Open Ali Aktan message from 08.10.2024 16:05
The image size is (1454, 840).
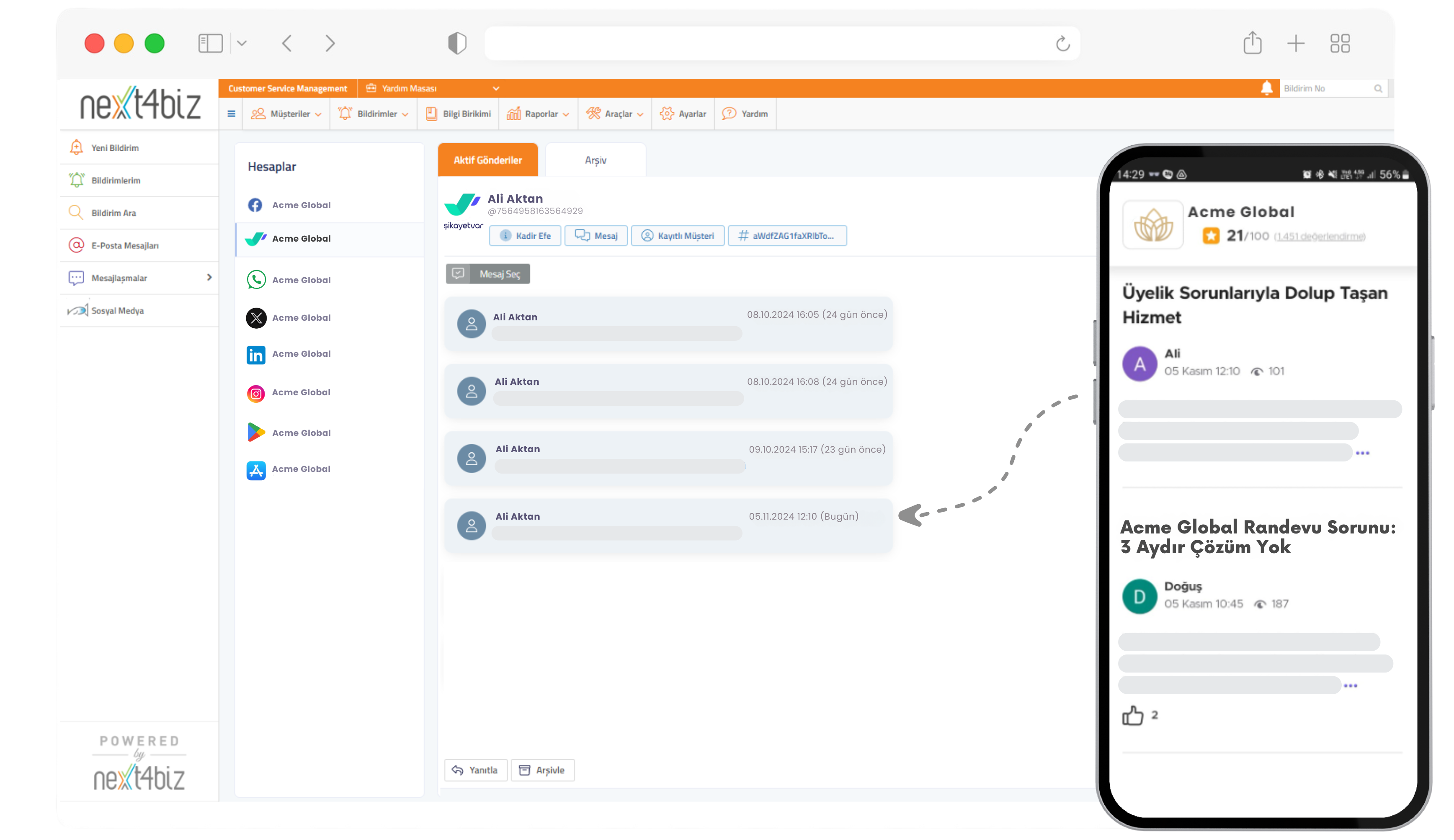point(668,324)
